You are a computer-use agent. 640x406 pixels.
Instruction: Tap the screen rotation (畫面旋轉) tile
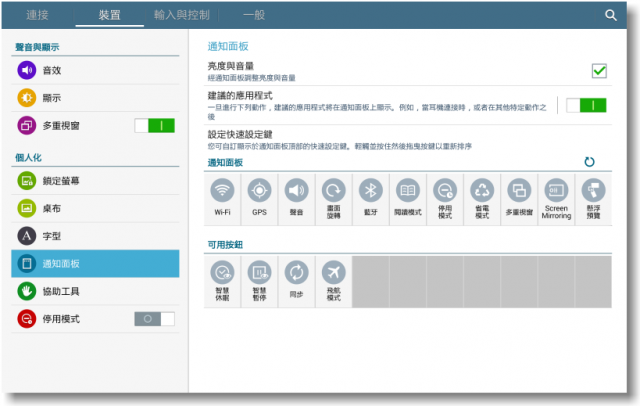[333, 197]
